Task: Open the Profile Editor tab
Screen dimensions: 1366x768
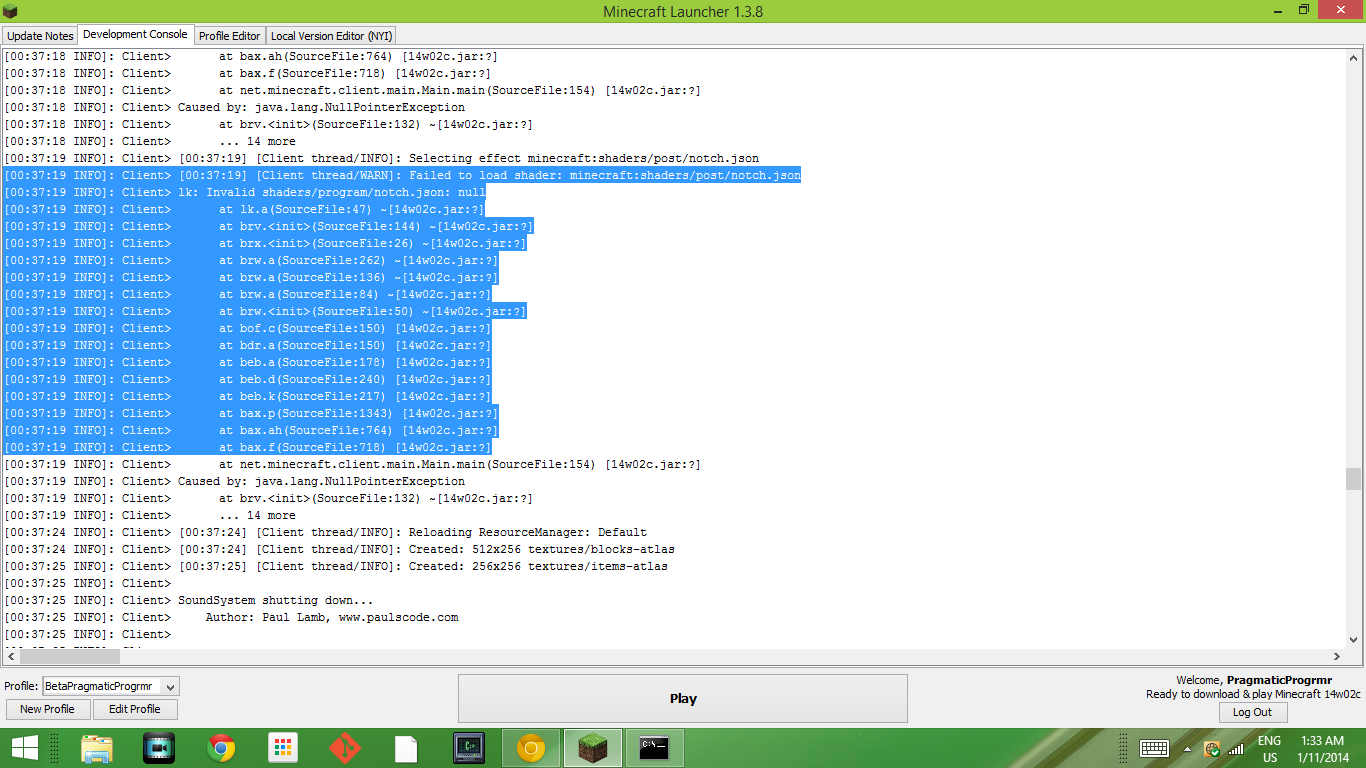Action: coord(229,36)
